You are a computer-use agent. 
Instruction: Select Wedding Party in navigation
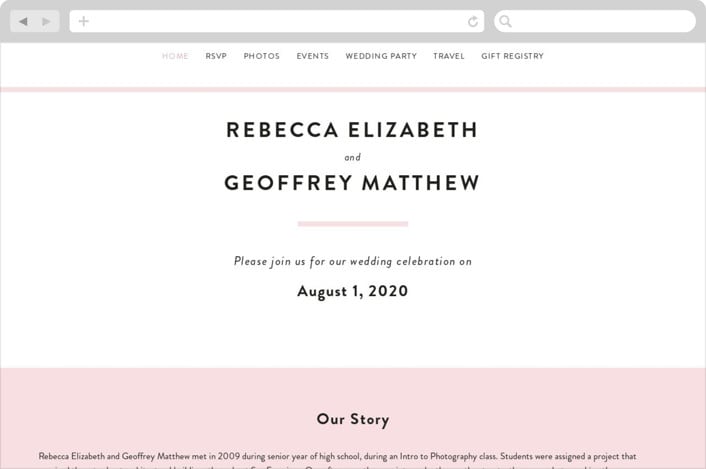point(381,56)
